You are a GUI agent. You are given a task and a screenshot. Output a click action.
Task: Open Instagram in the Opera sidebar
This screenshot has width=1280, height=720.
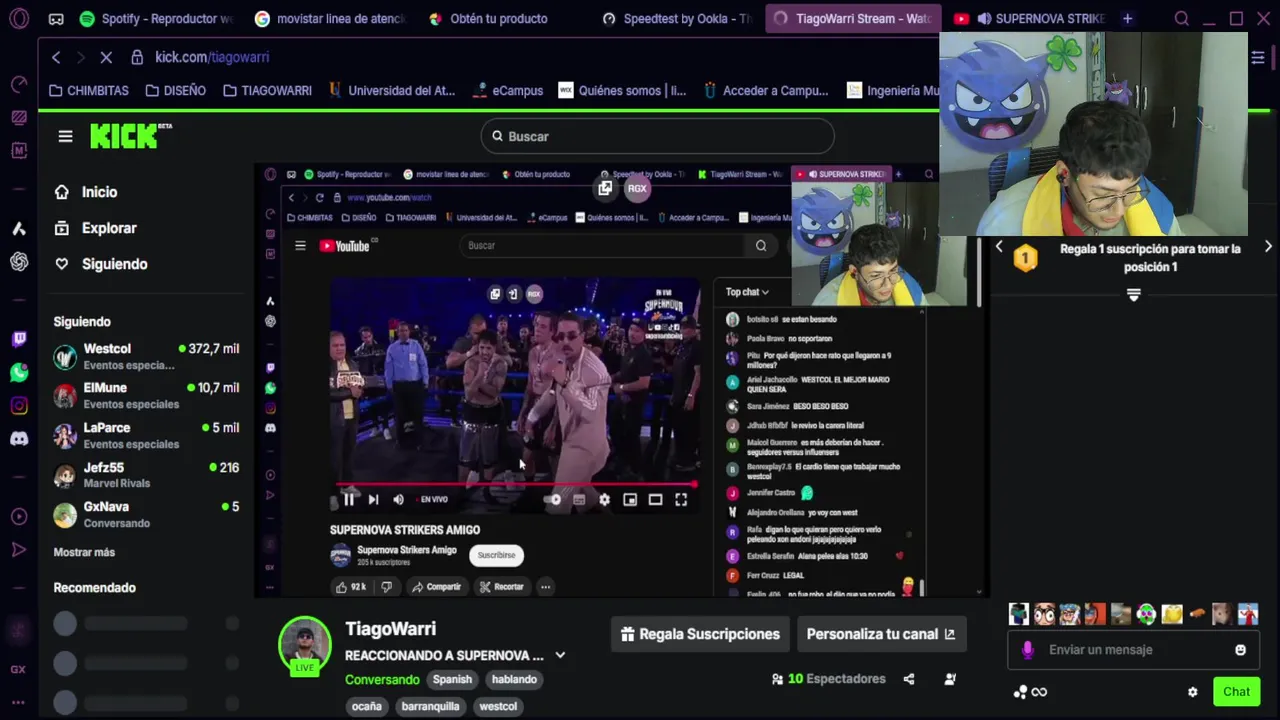(x=19, y=405)
